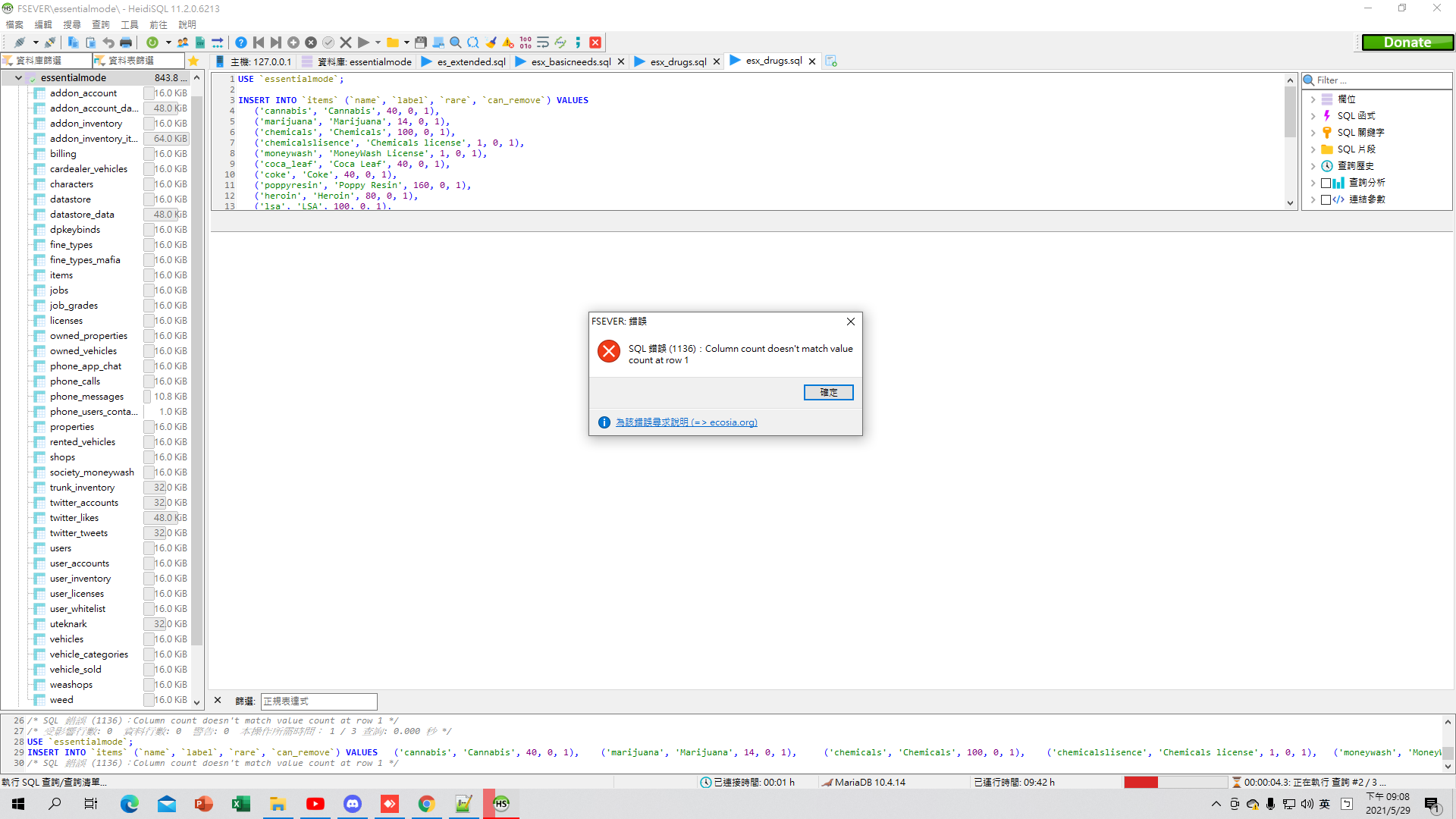This screenshot has height=819, width=1456.
Task: Open the blue help question-mark icon
Action: tap(240, 42)
